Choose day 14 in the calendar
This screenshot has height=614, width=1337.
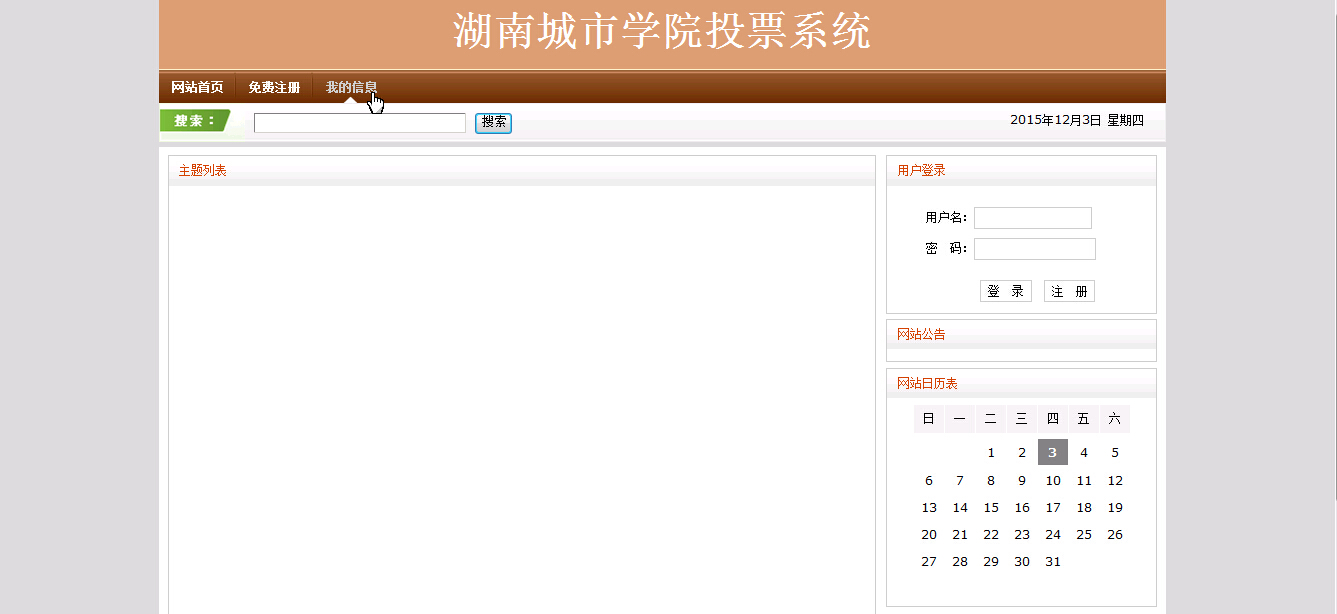[x=960, y=508]
